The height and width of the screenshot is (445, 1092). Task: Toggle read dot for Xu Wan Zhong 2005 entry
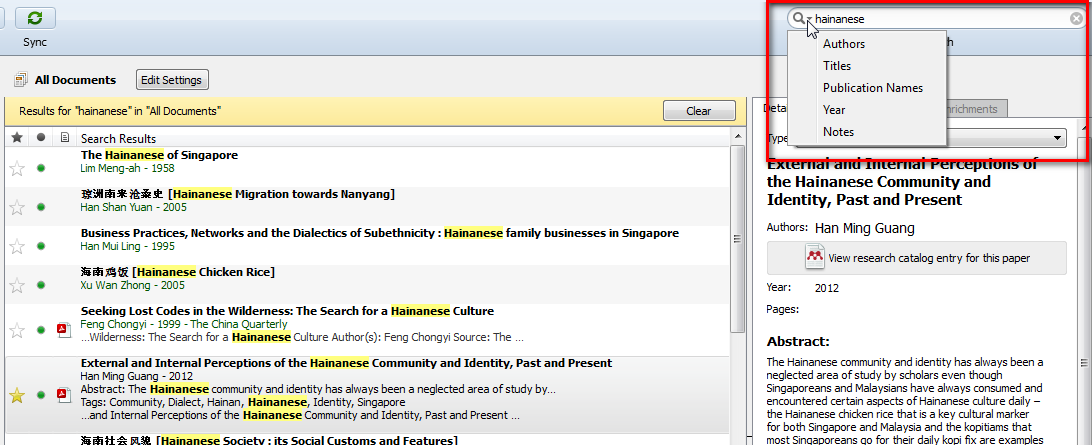pos(41,285)
